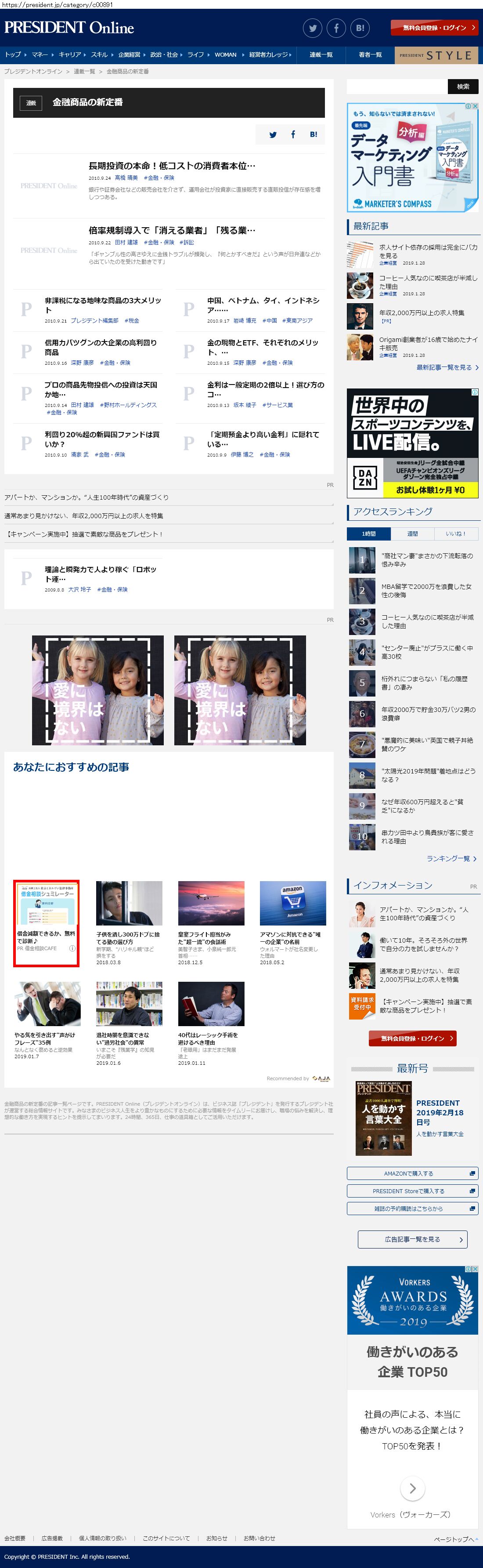
Task: Share this series via Twitter button
Action: click(273, 134)
